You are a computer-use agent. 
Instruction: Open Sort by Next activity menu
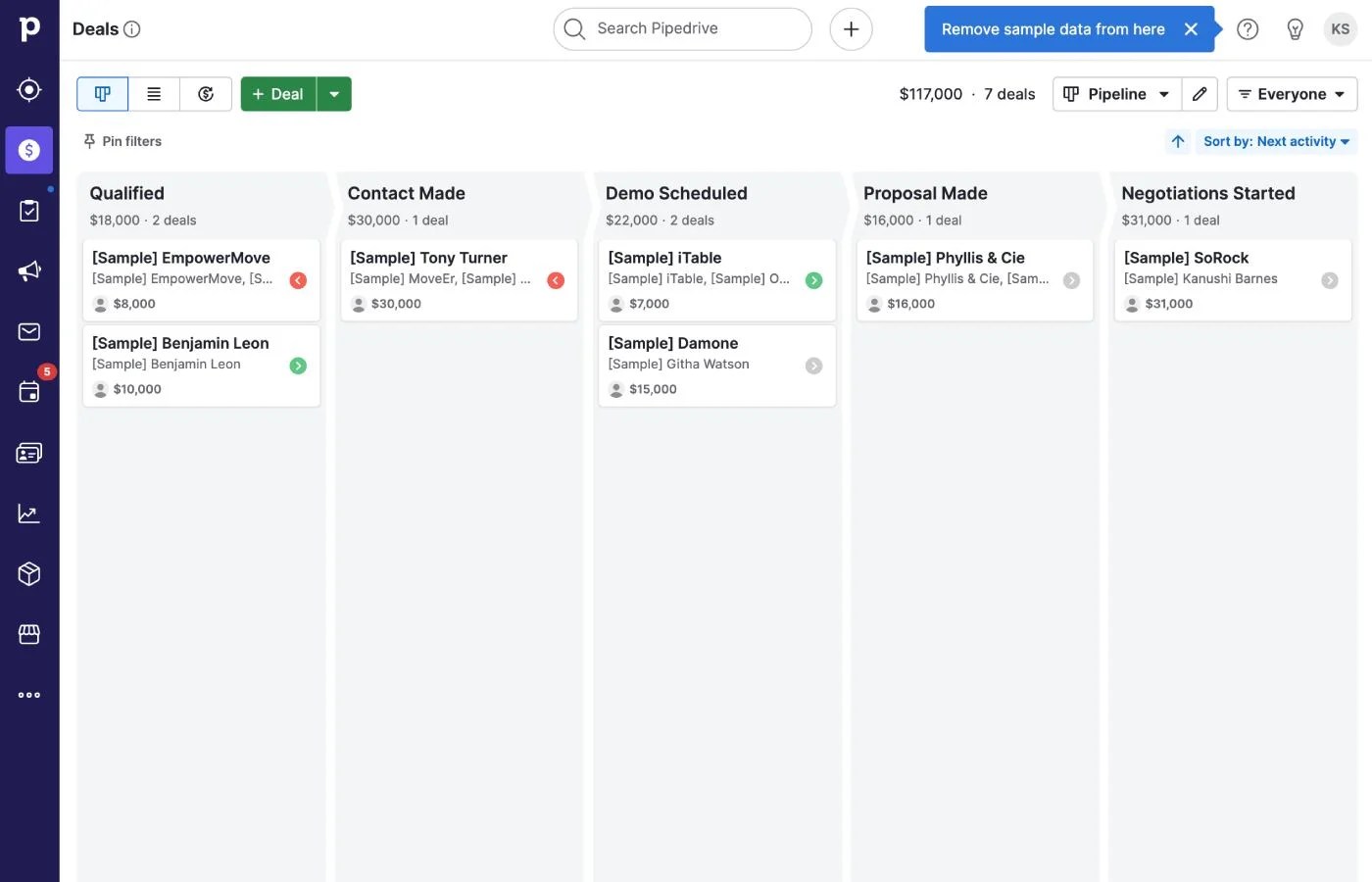1276,141
